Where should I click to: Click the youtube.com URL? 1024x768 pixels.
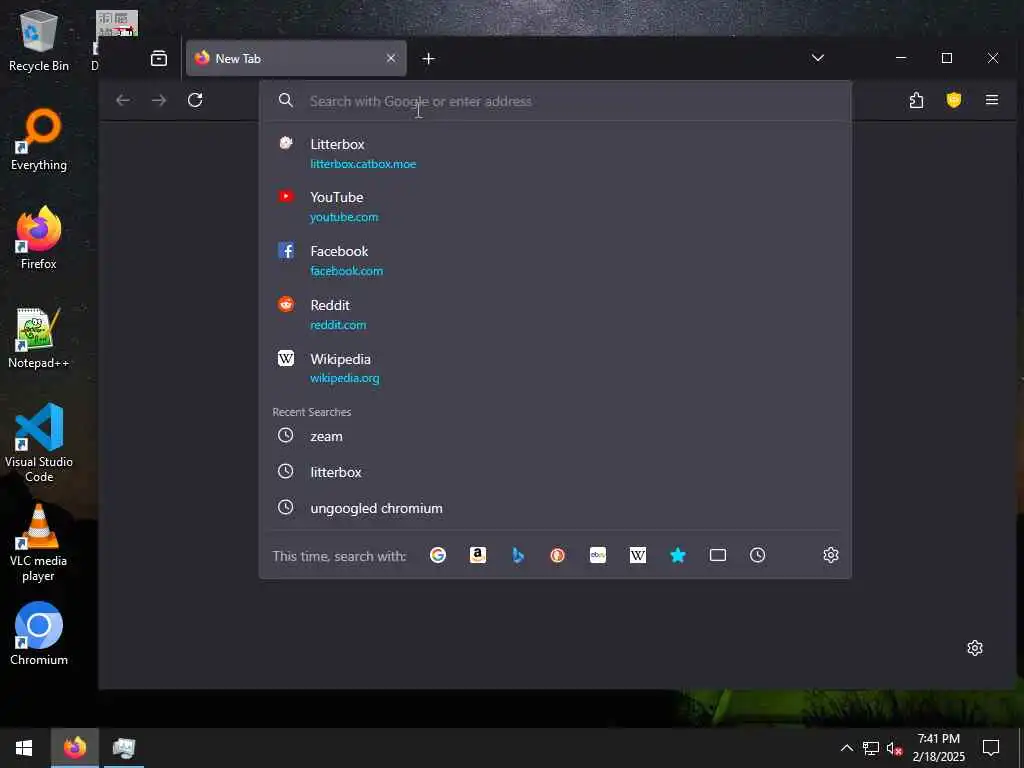pyautogui.click(x=344, y=217)
